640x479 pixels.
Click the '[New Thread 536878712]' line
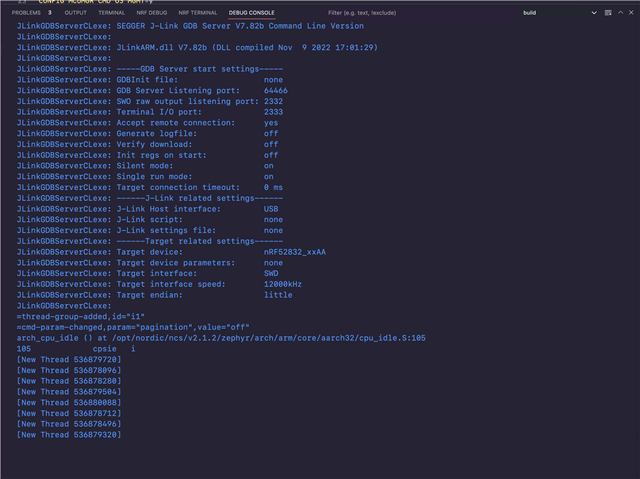tap(69, 413)
